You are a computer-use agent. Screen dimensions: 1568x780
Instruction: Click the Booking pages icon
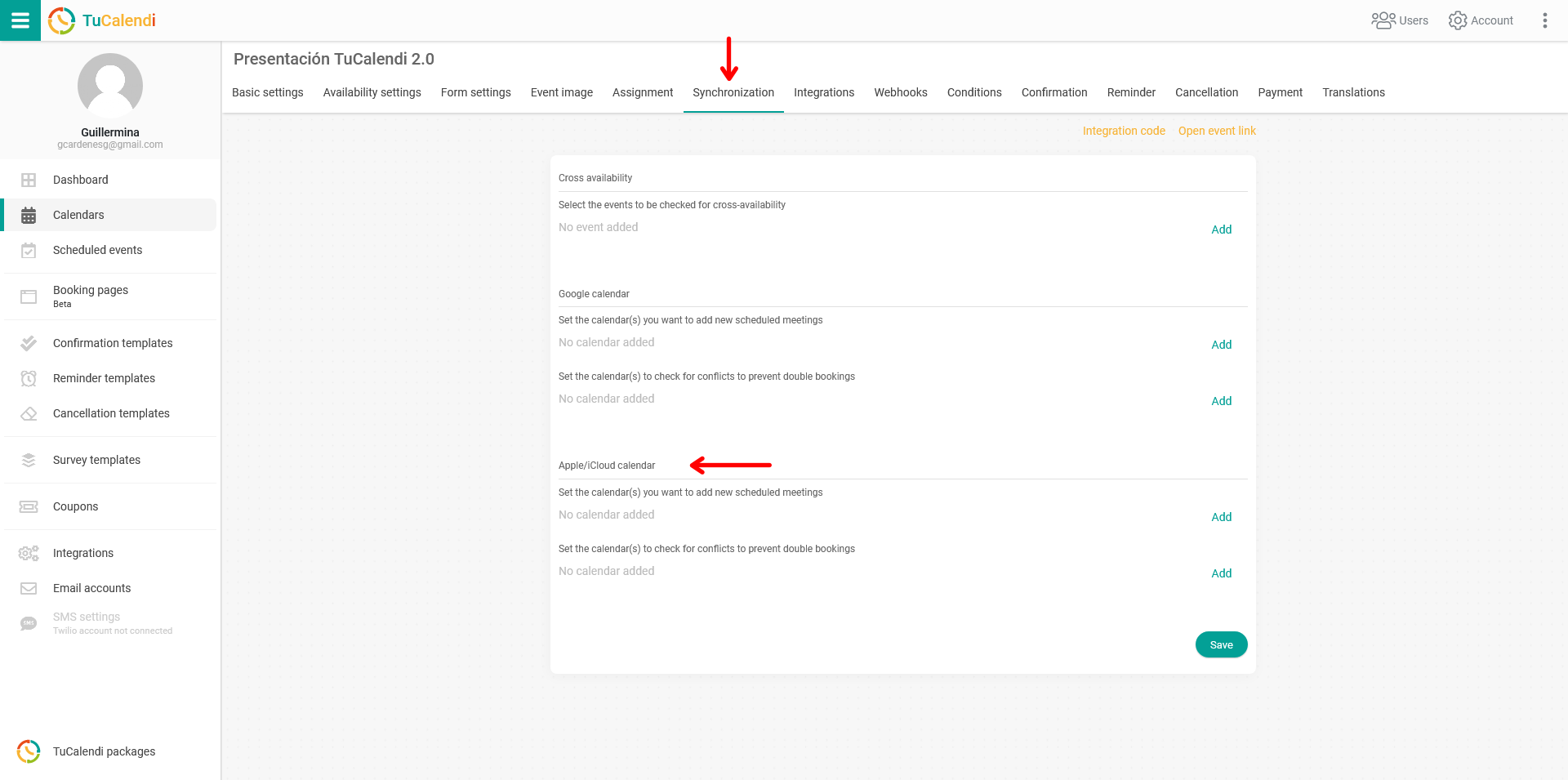[x=29, y=296]
